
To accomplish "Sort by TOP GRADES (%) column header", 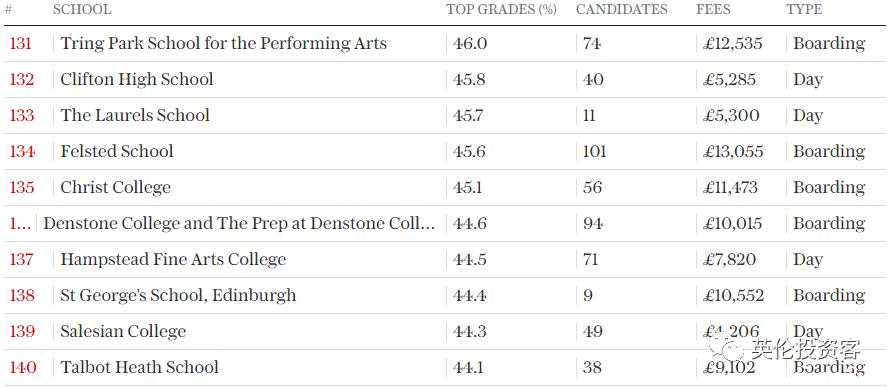I will (x=501, y=10).
